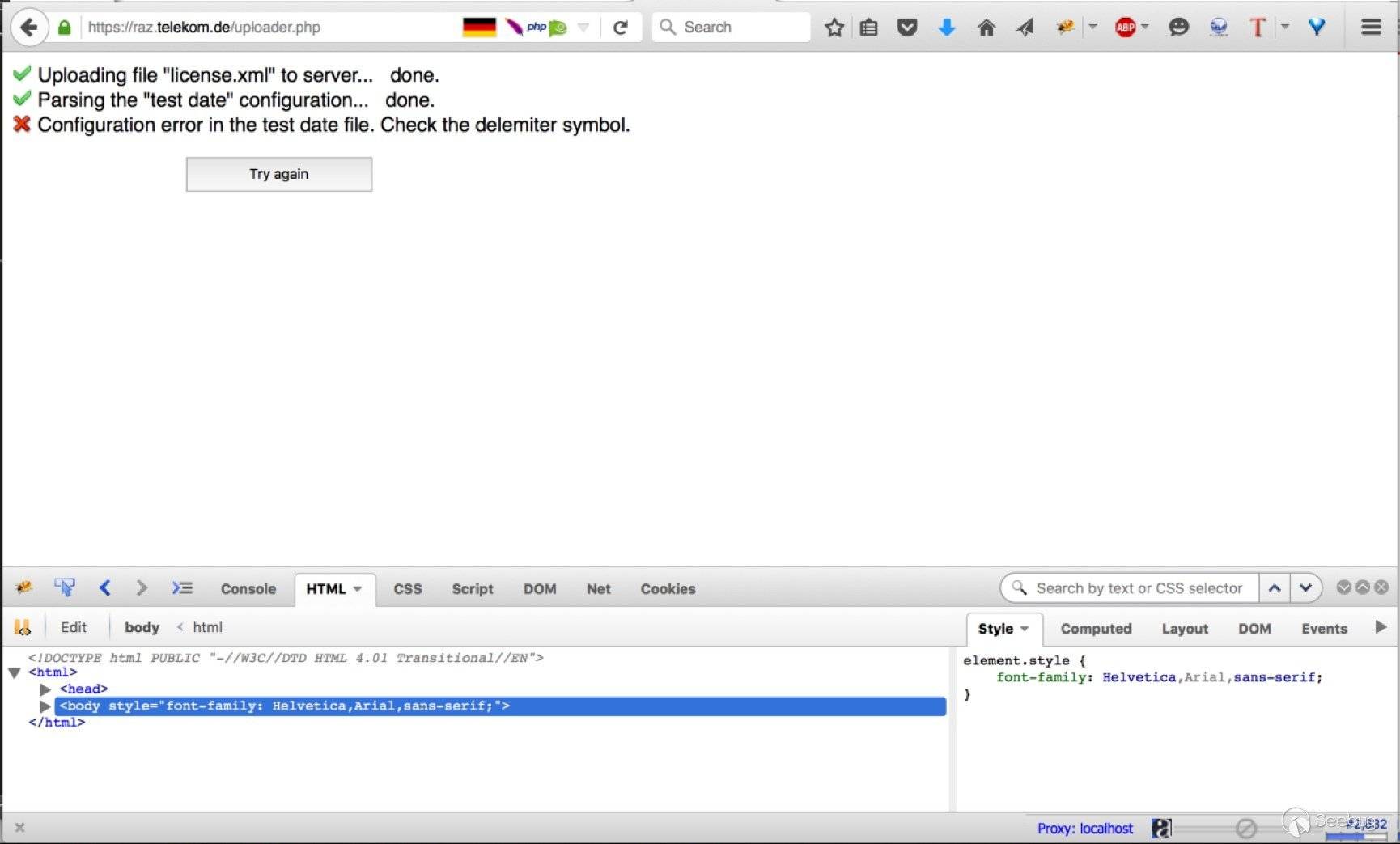Open the red T extension dropdown arrow
Image resolution: width=1400 pixels, height=844 pixels.
(x=1285, y=27)
